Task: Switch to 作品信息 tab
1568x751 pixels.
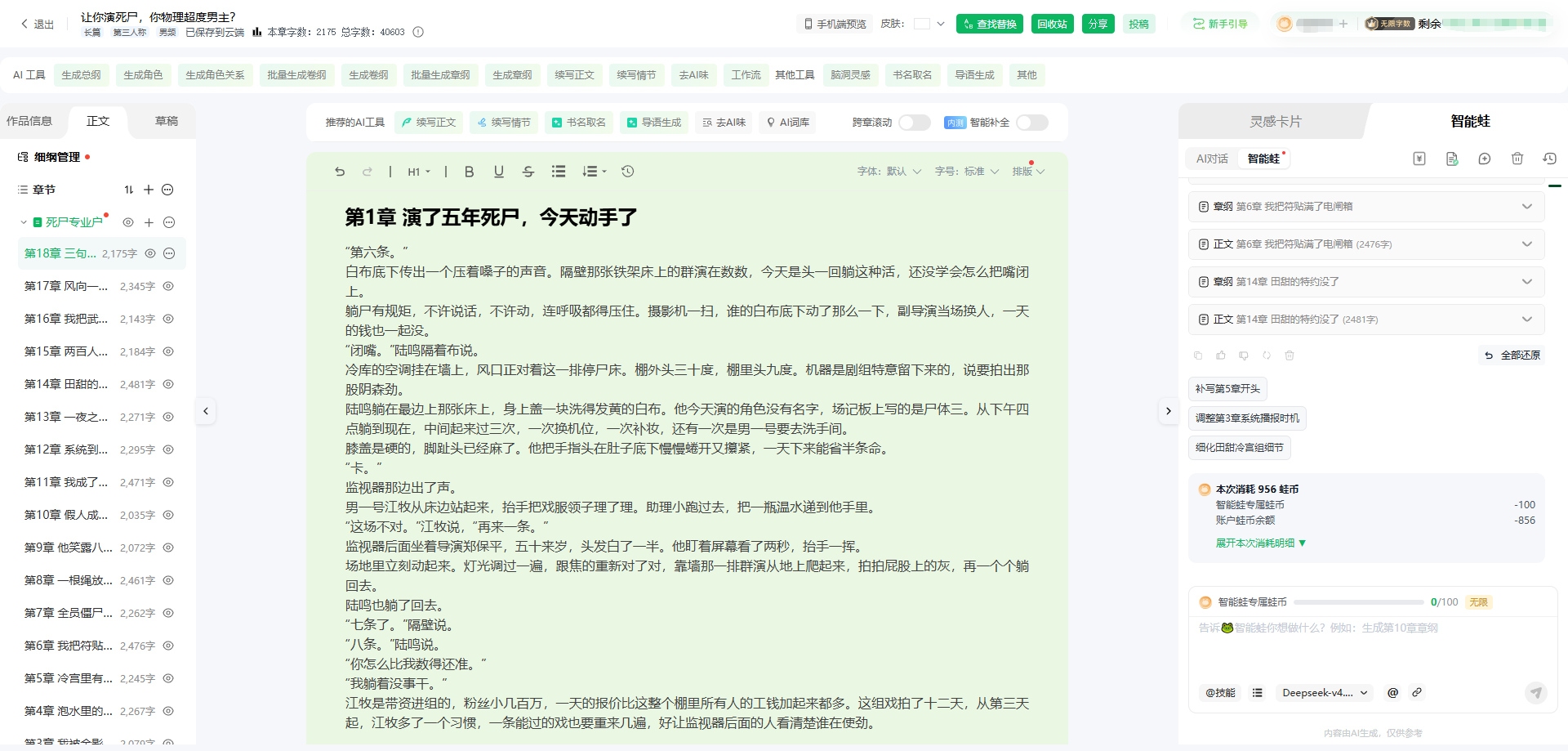Action: pos(29,121)
